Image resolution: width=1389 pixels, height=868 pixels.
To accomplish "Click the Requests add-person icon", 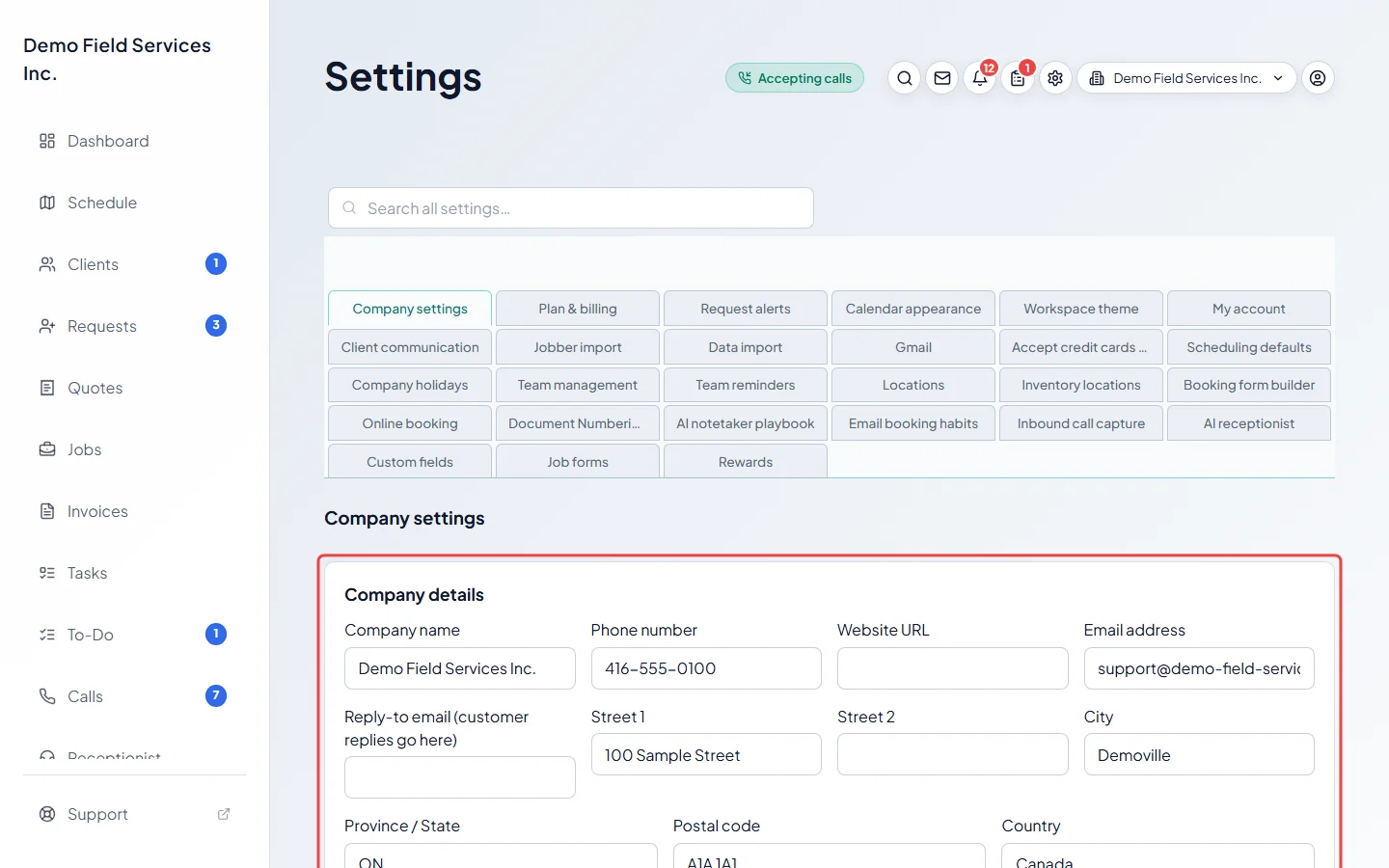I will click(x=47, y=326).
